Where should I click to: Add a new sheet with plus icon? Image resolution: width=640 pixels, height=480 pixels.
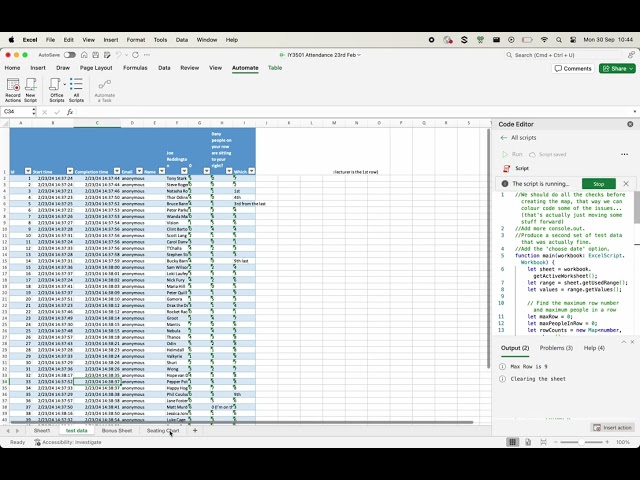click(x=195, y=430)
